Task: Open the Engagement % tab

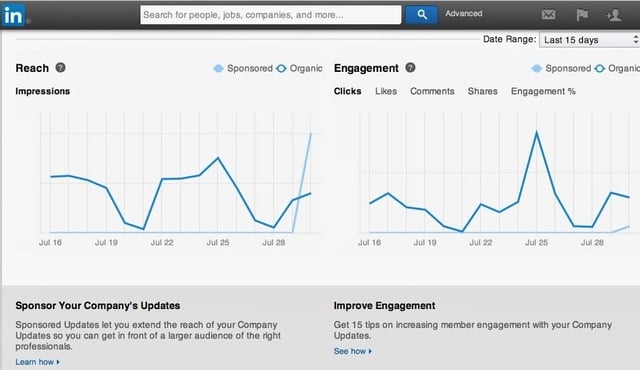Action: pyautogui.click(x=543, y=91)
